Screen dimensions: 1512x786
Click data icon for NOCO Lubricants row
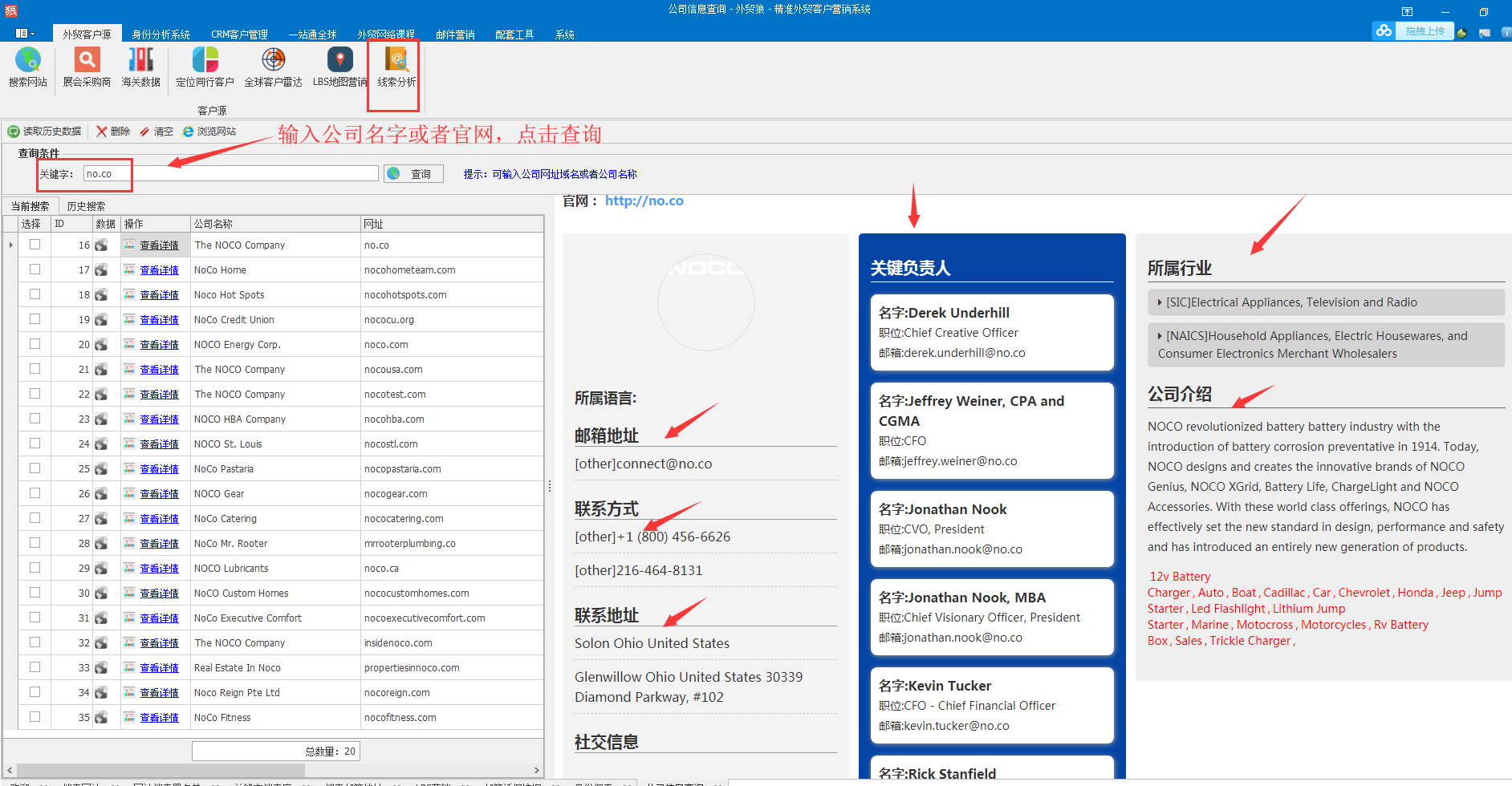[101, 569]
